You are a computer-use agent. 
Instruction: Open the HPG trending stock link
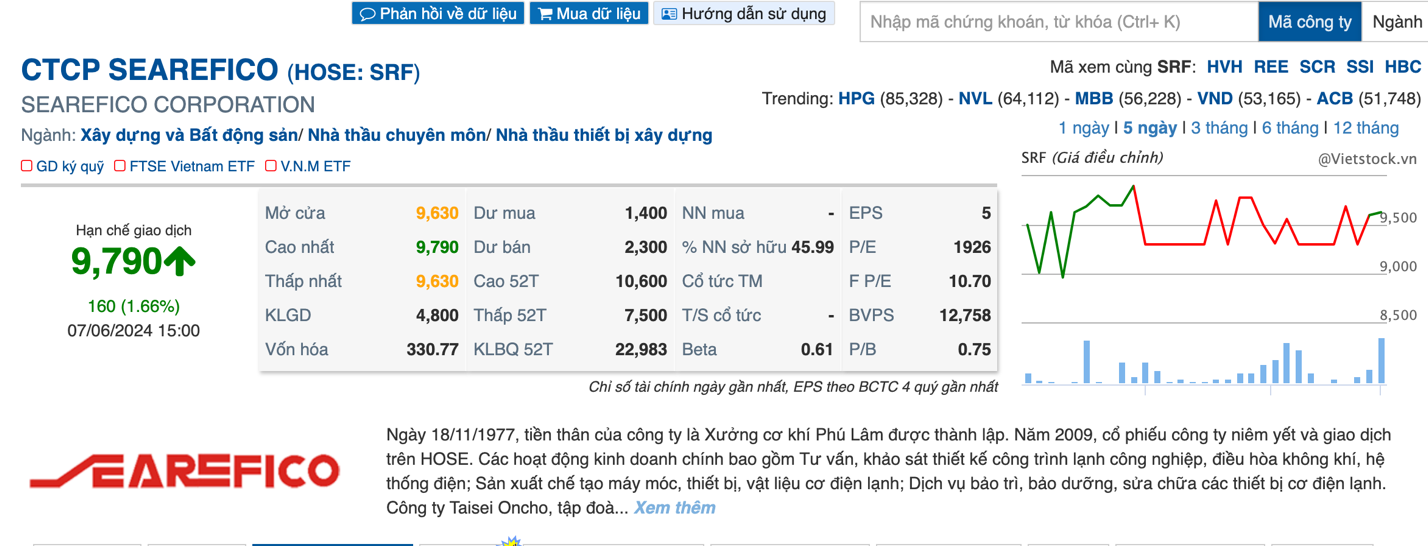(856, 98)
